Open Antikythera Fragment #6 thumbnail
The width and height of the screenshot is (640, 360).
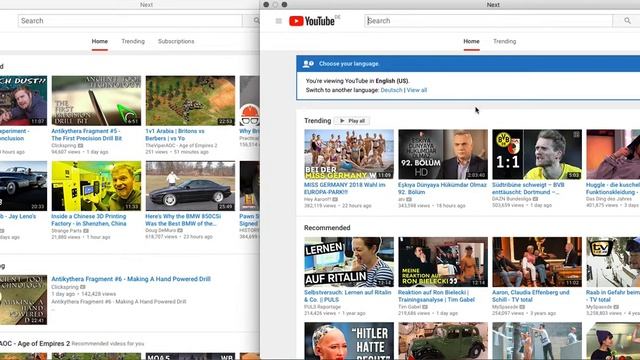click(x=23, y=300)
